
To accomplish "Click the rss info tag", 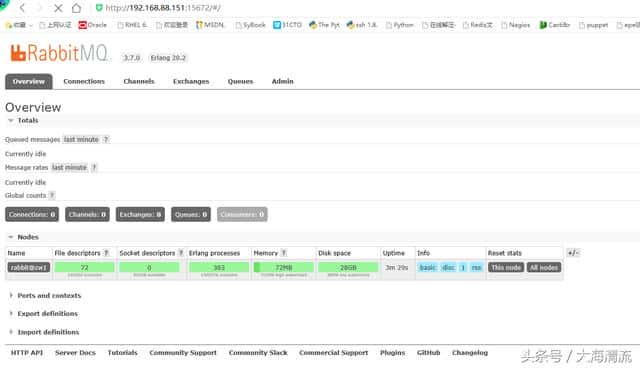I will coord(476,268).
